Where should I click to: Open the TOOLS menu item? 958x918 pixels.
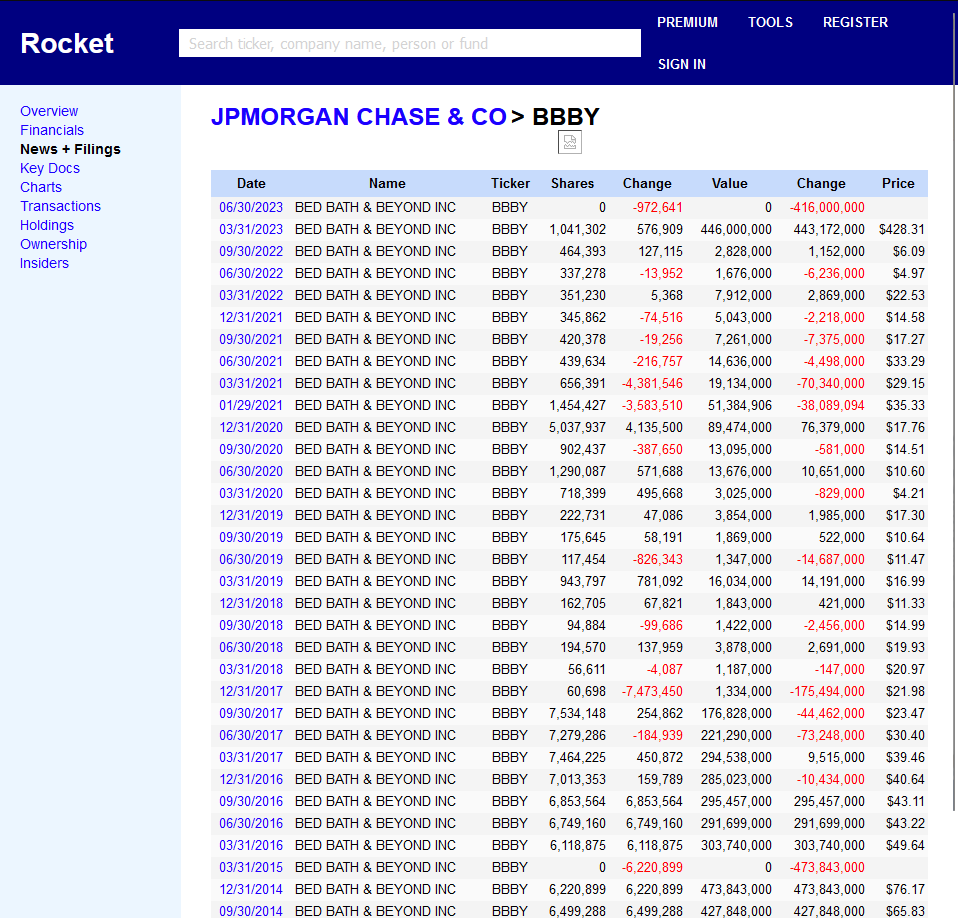(x=770, y=23)
